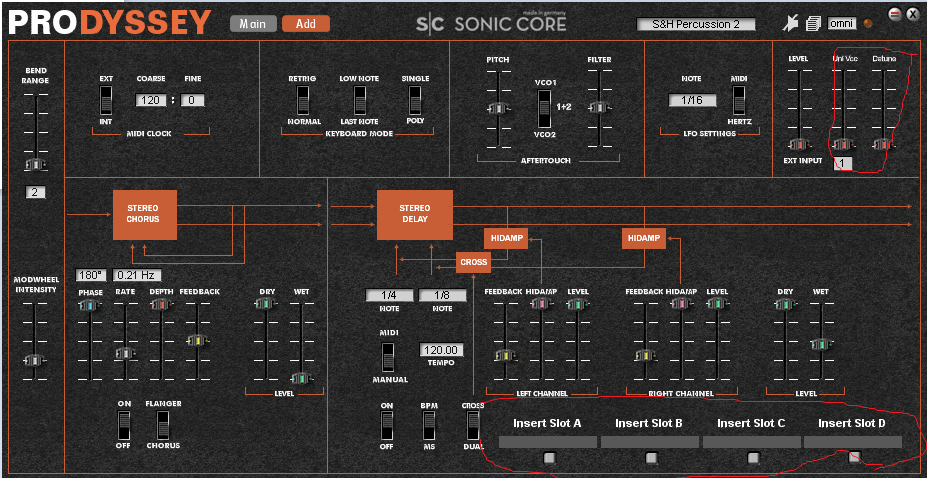Toggle the delay MIDI/Manual switch
This screenshot has width=927, height=478.
(x=388, y=356)
